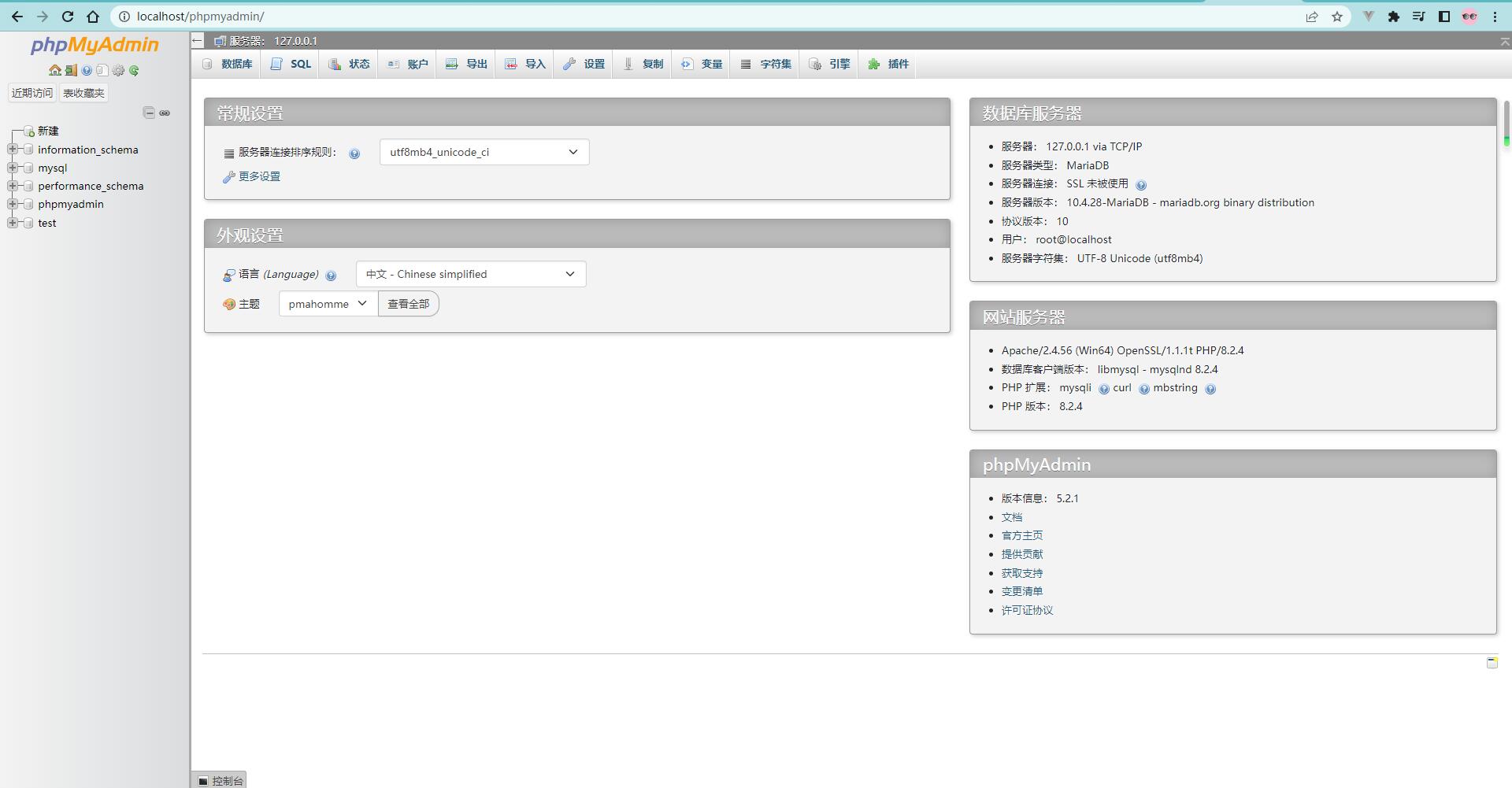Screen dimensions: 1512x788
Task: Open browser extensions puzzle icon
Action: (1393, 17)
